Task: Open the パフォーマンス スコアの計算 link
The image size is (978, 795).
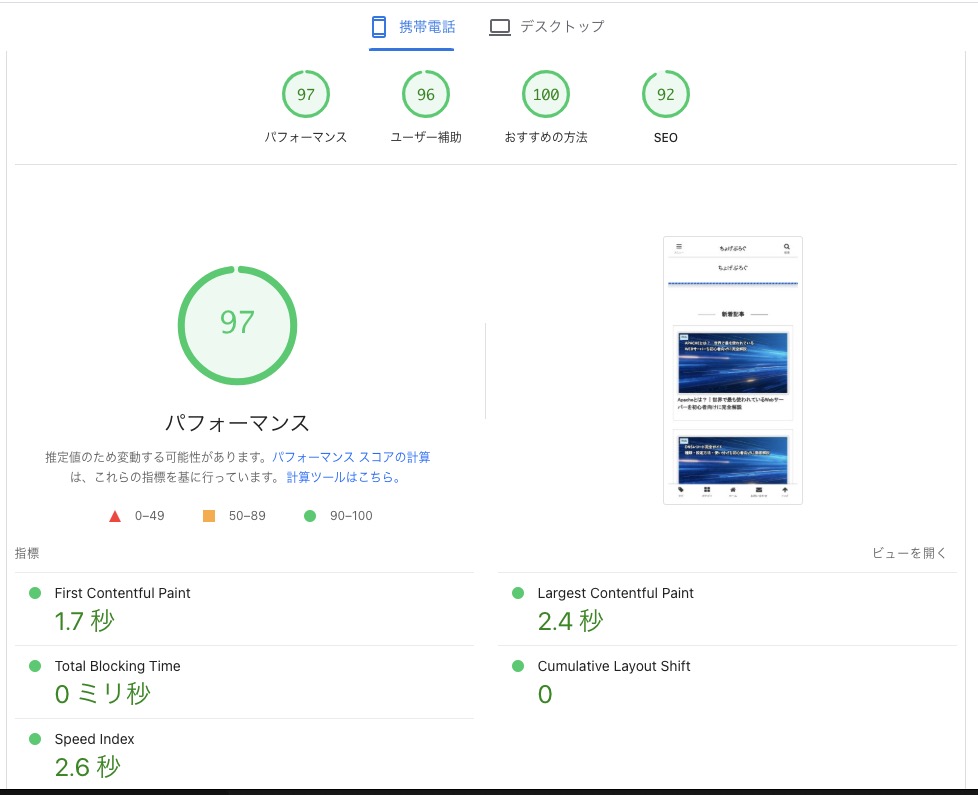Action: [351, 457]
